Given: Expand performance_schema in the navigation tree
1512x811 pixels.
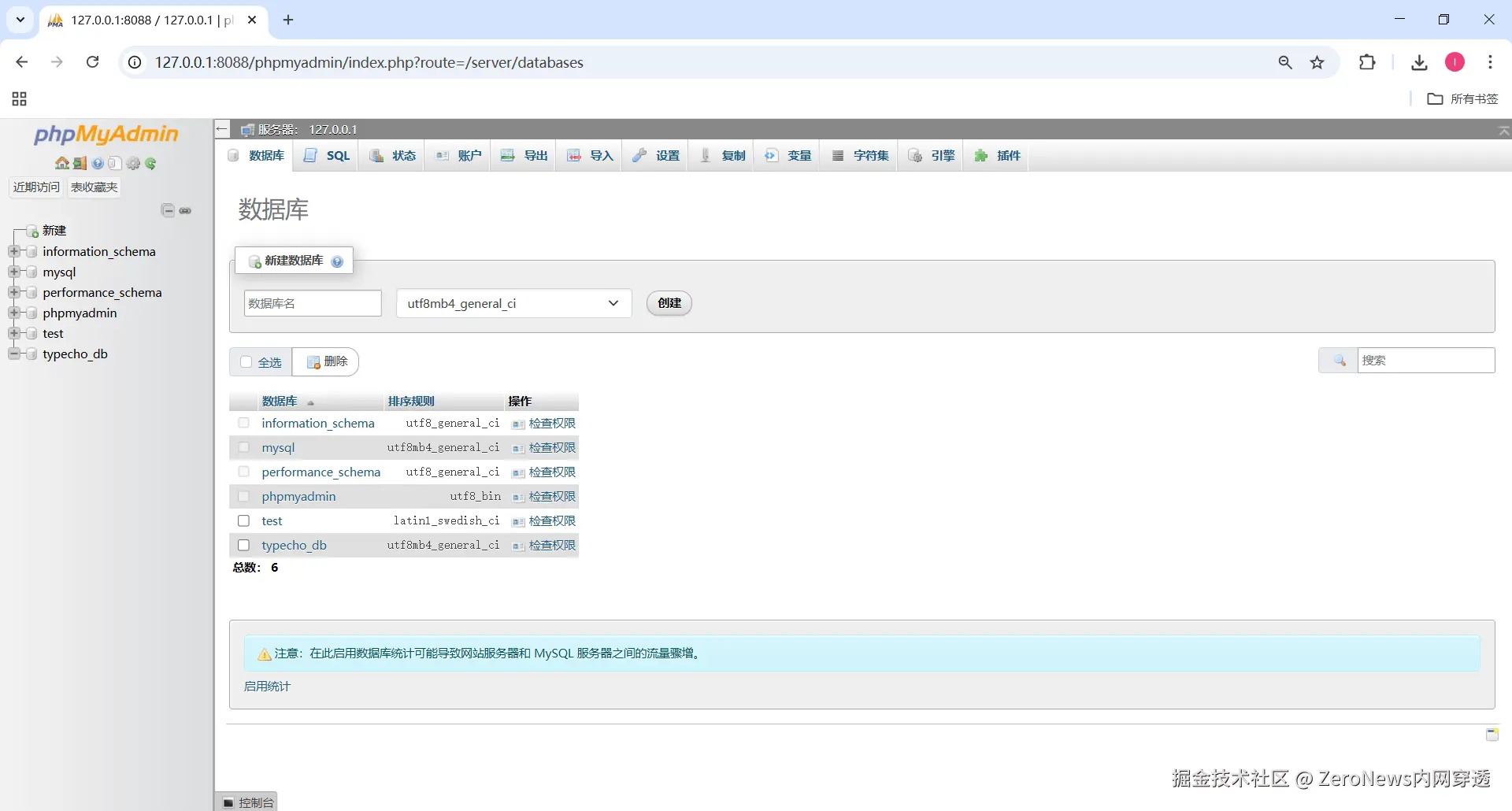Looking at the screenshot, I should (x=13, y=293).
